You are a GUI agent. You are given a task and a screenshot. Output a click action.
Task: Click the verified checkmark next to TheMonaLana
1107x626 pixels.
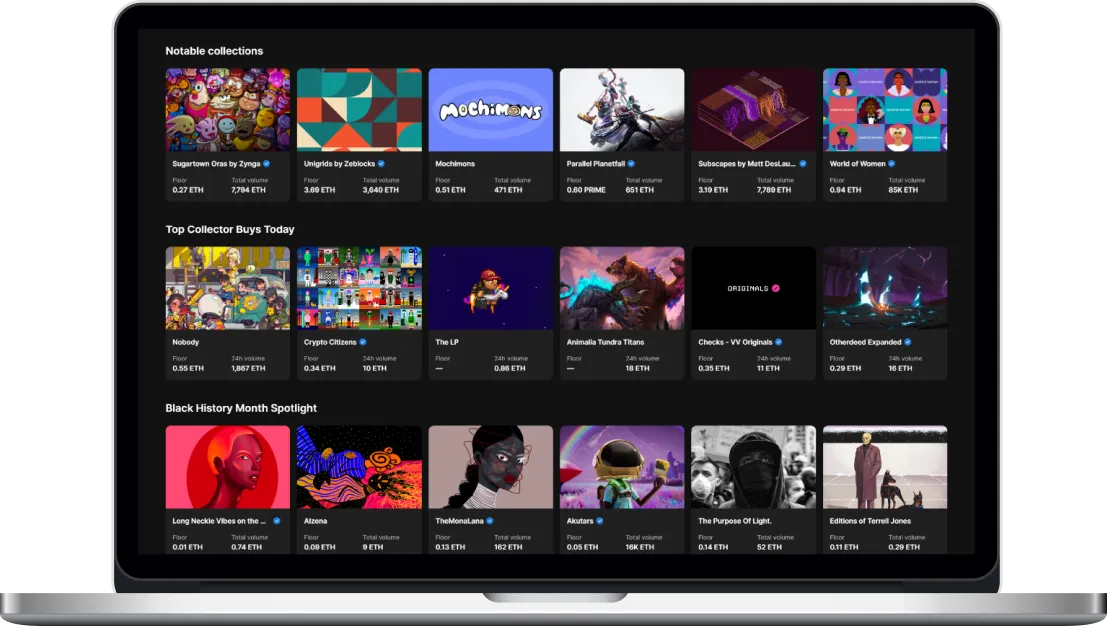pyautogui.click(x=490, y=521)
